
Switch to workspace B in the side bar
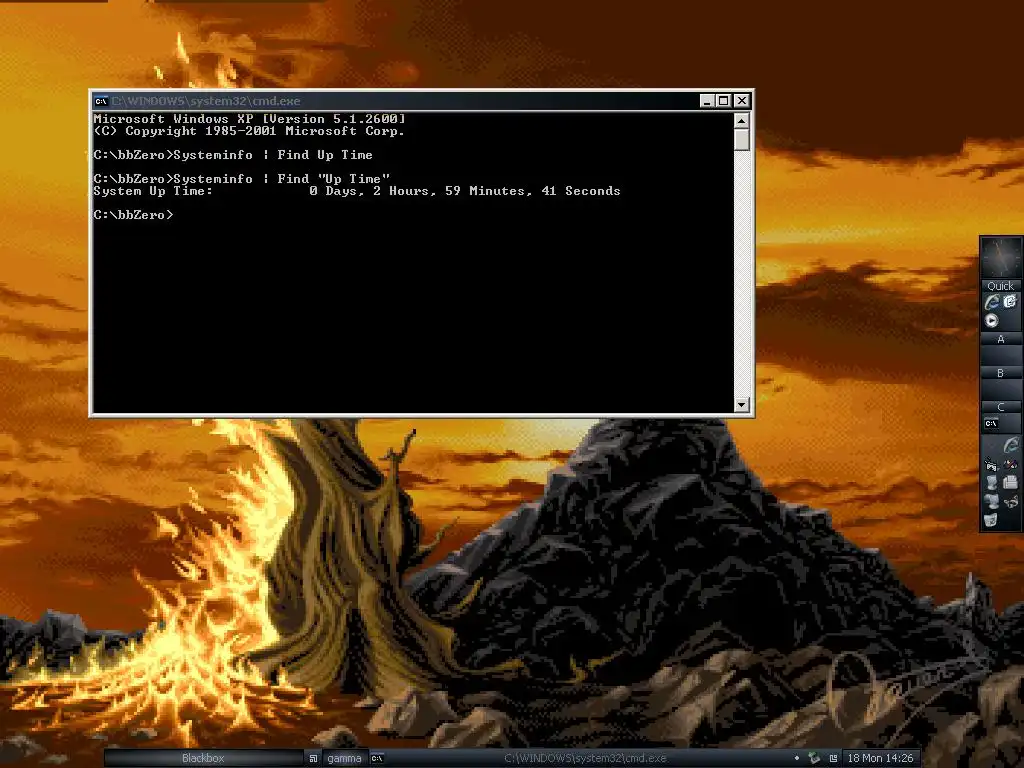pyautogui.click(x=1000, y=373)
